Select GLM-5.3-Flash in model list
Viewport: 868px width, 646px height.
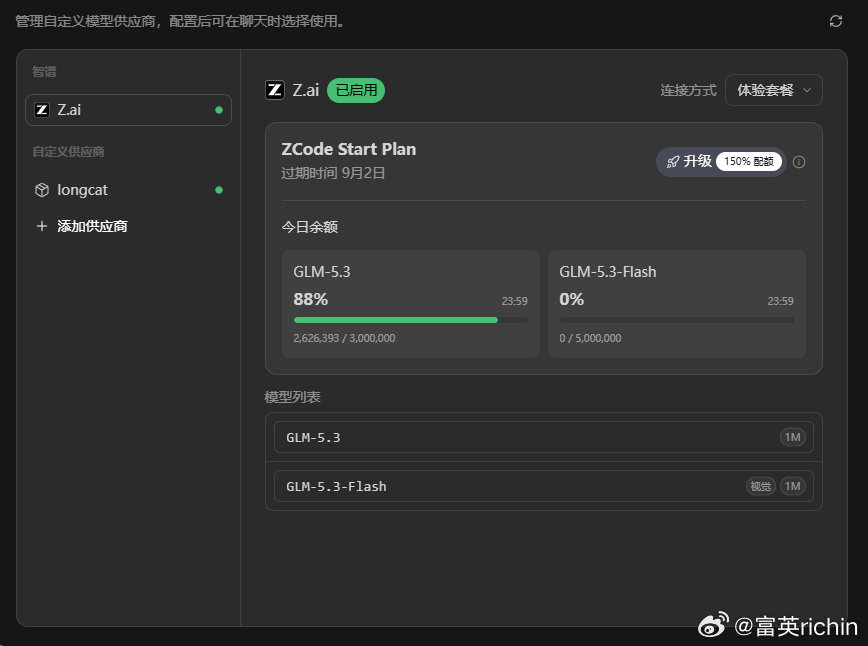click(x=544, y=486)
